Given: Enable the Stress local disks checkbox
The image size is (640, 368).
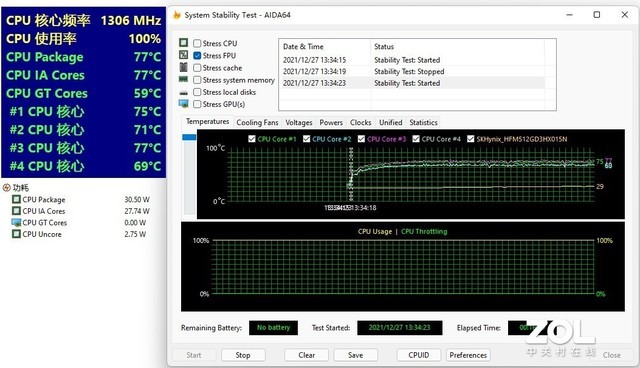Looking at the screenshot, I should pos(197,92).
